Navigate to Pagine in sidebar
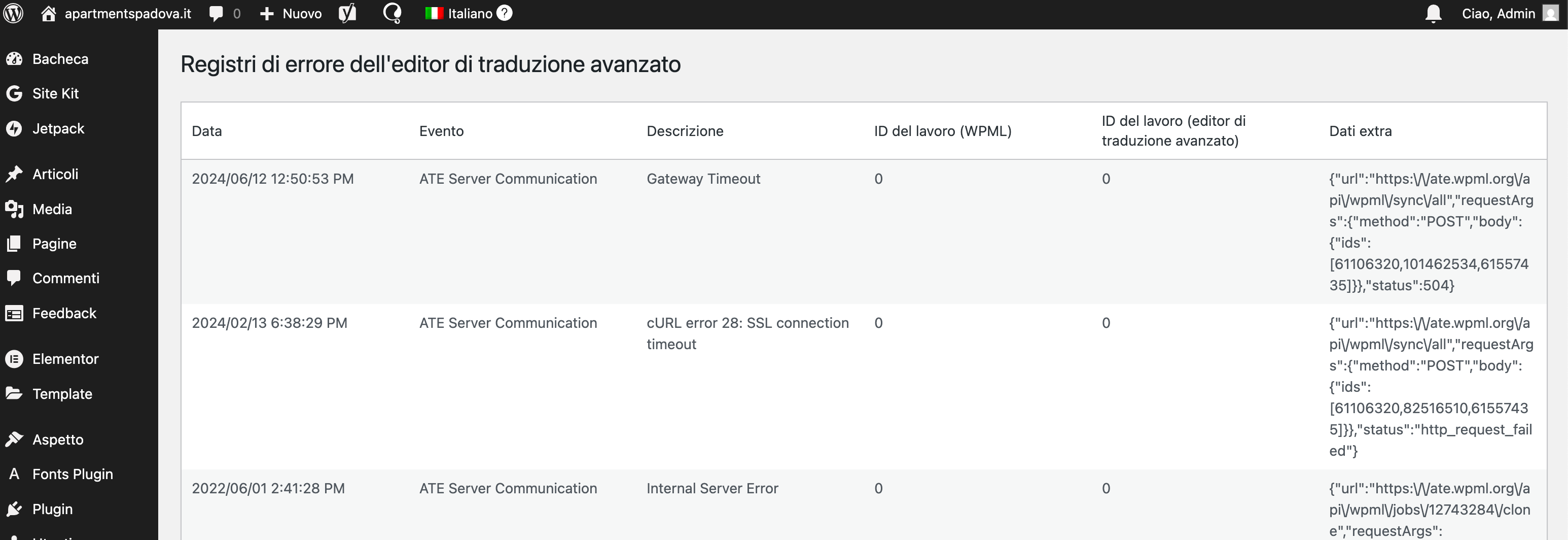The height and width of the screenshot is (540, 1568). 54,244
